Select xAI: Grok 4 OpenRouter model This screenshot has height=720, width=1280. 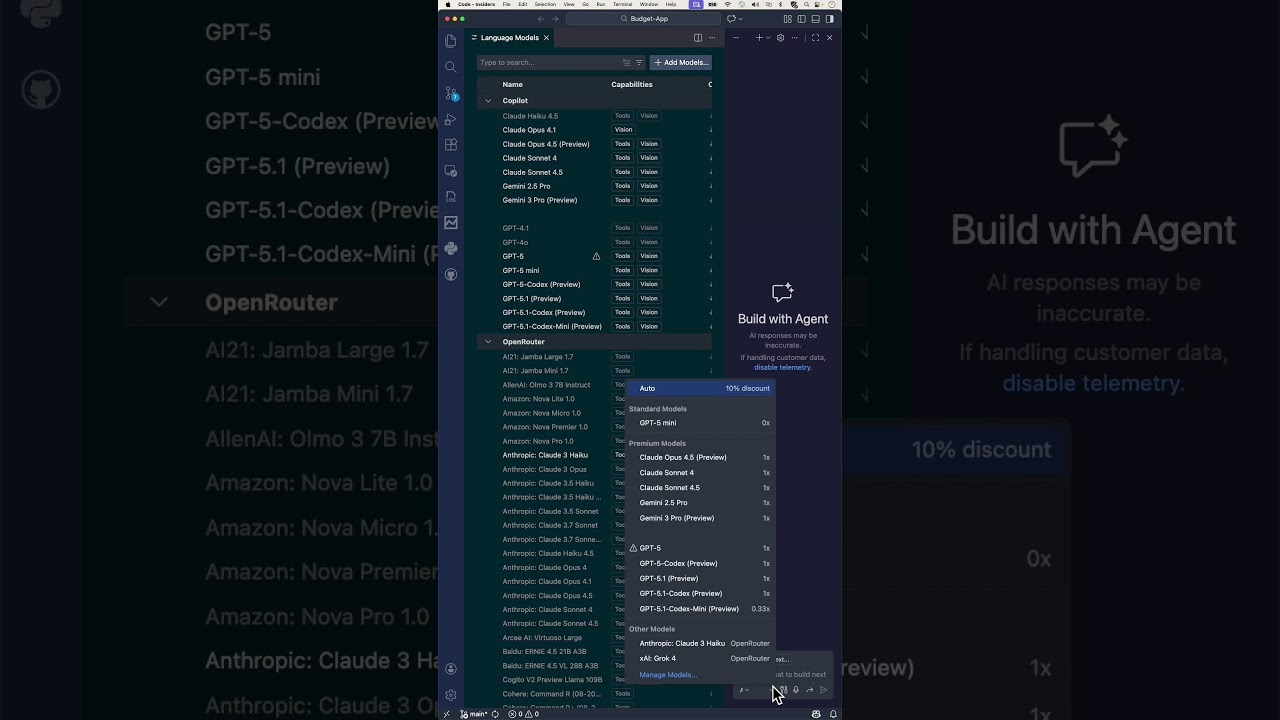point(701,659)
